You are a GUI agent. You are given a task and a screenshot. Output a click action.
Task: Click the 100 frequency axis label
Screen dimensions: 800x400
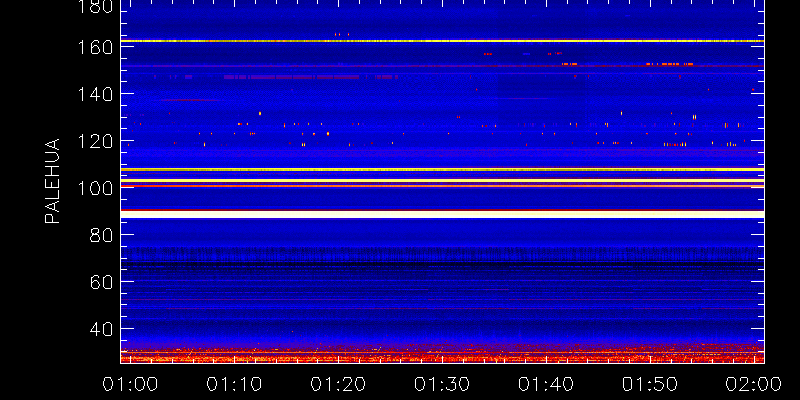click(x=96, y=188)
